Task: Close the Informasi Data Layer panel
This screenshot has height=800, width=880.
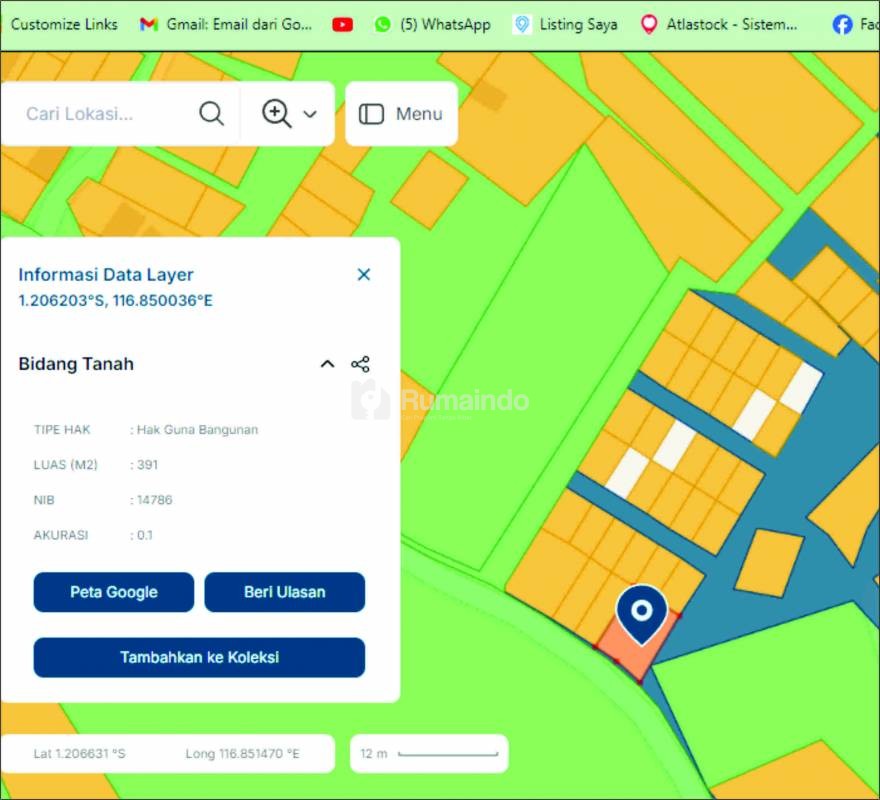Action: [x=364, y=274]
